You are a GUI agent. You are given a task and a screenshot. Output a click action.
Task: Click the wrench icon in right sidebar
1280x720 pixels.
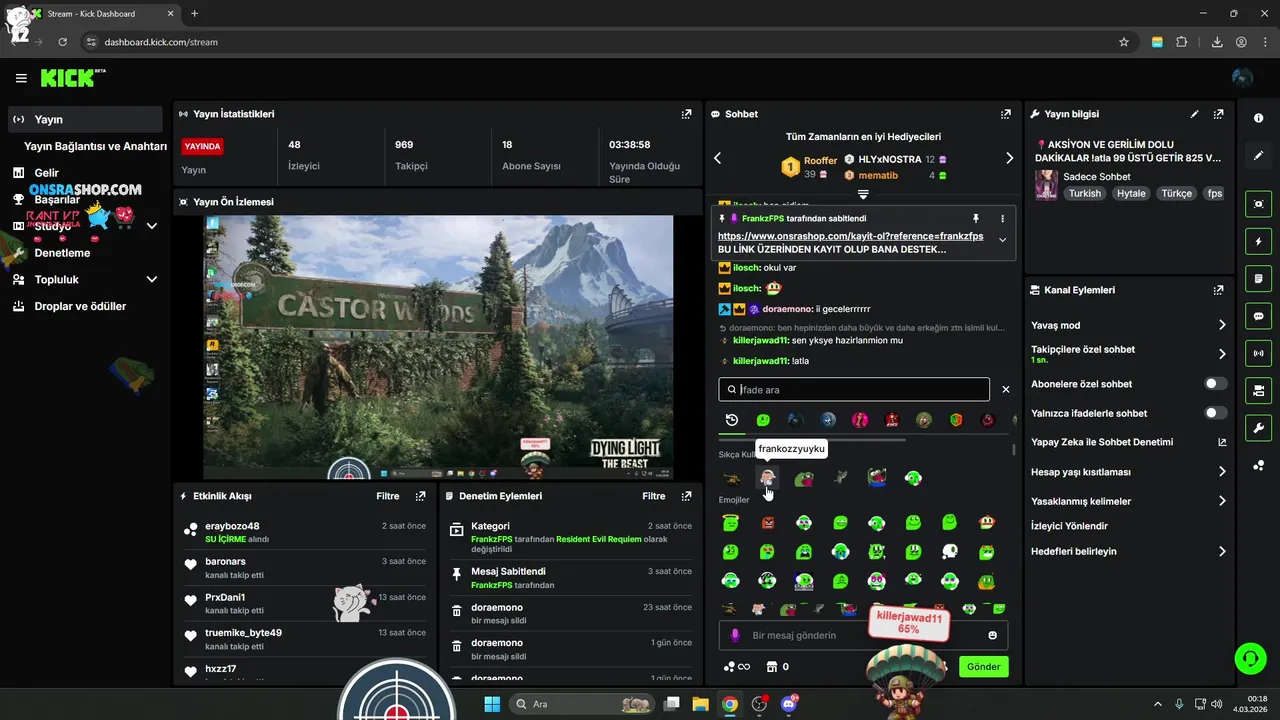(1258, 428)
